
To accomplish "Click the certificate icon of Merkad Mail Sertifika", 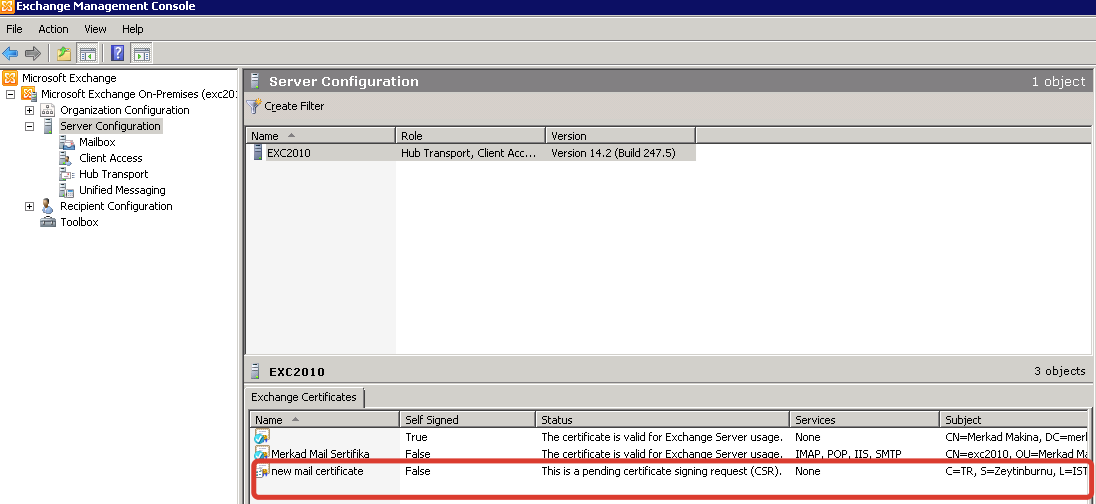I will pyautogui.click(x=262, y=454).
